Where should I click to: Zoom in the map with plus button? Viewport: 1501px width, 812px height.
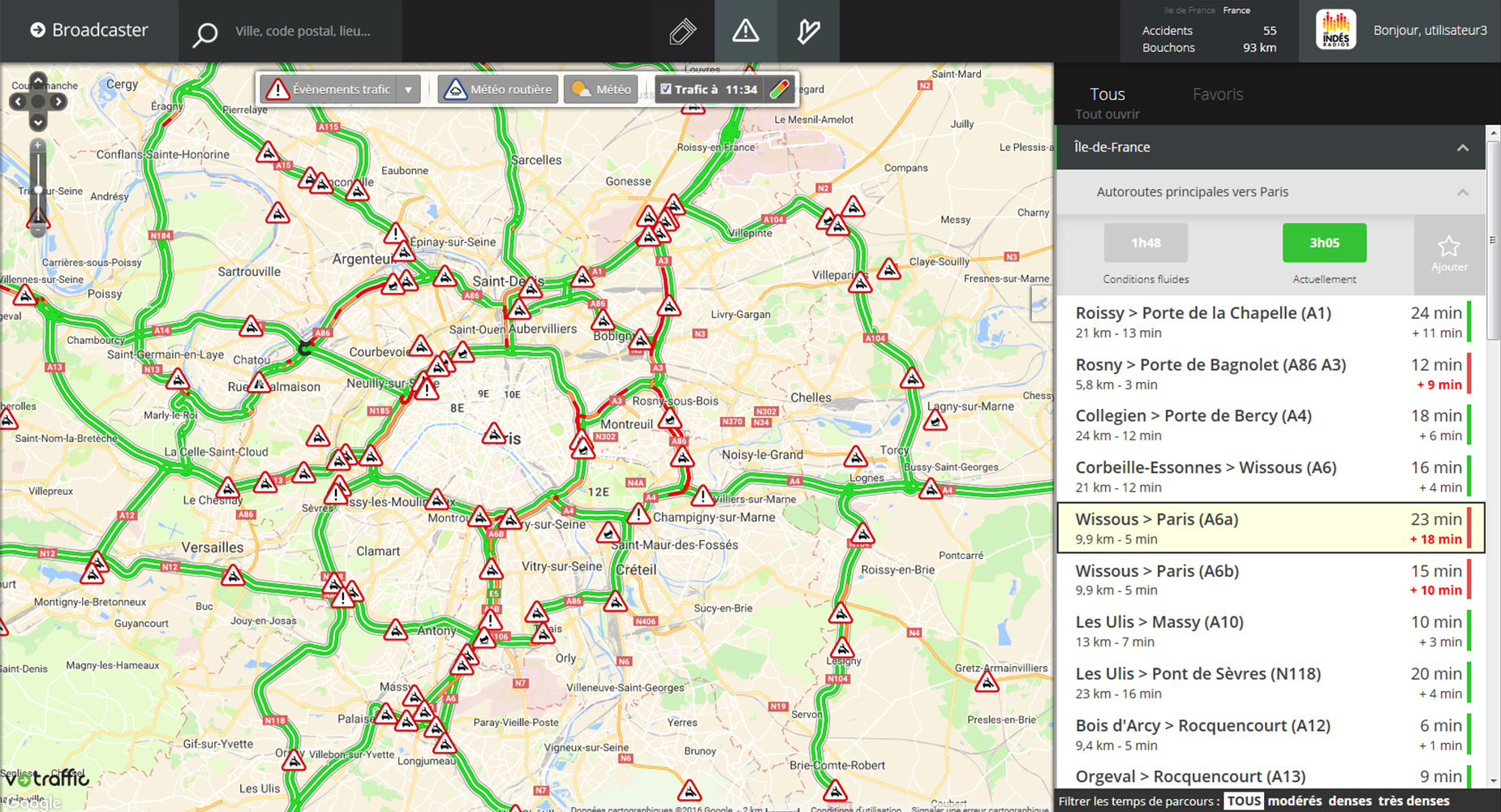click(x=38, y=145)
